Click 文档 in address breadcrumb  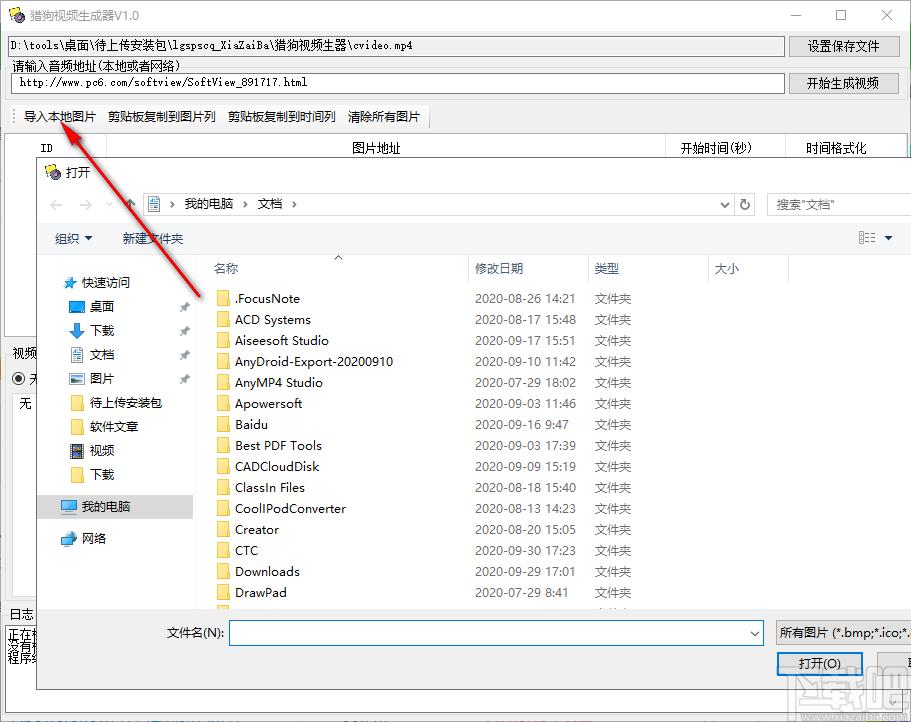coord(270,204)
